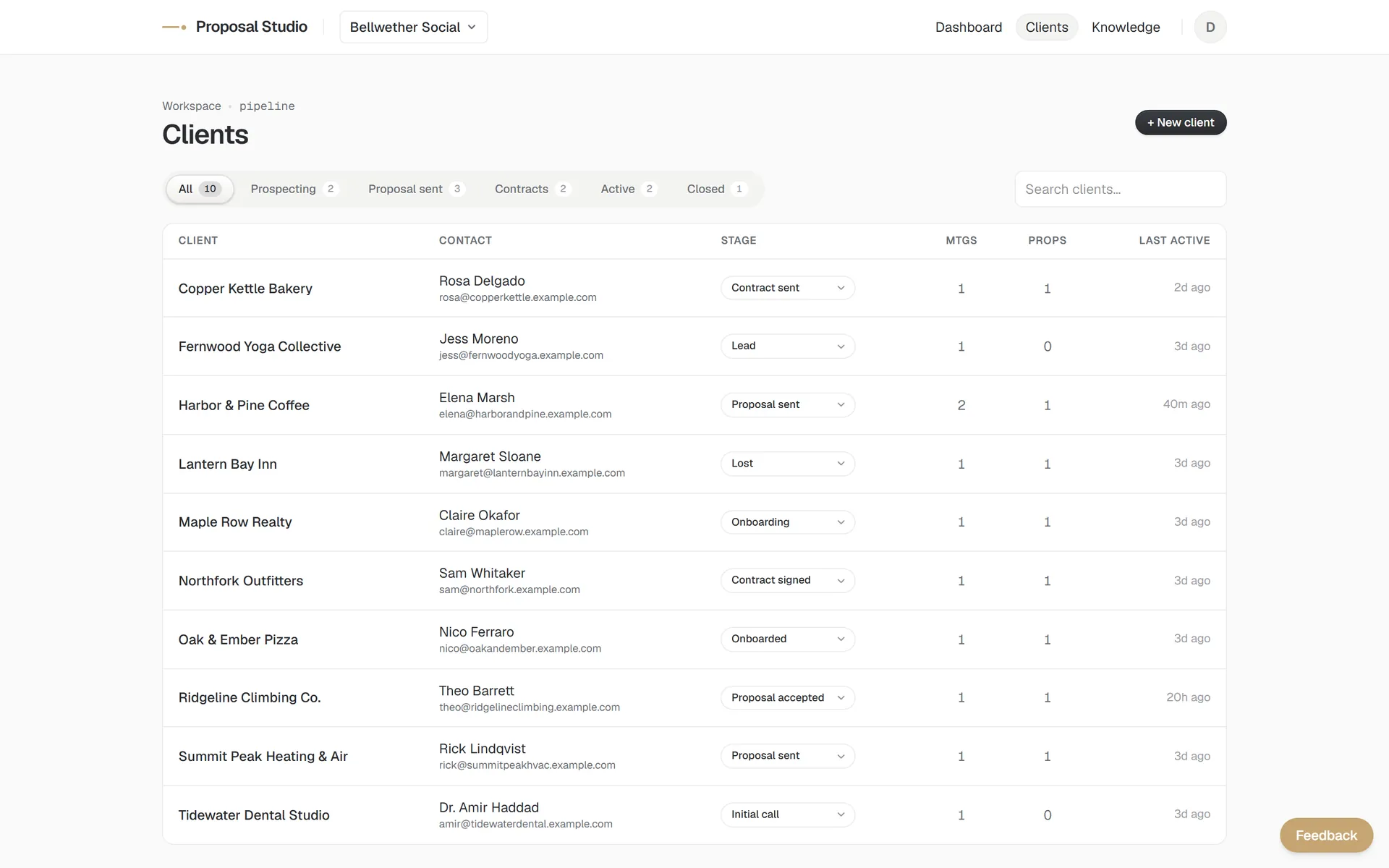Image resolution: width=1389 pixels, height=868 pixels.
Task: Click the Workspace breadcrumb link
Action: point(192,106)
